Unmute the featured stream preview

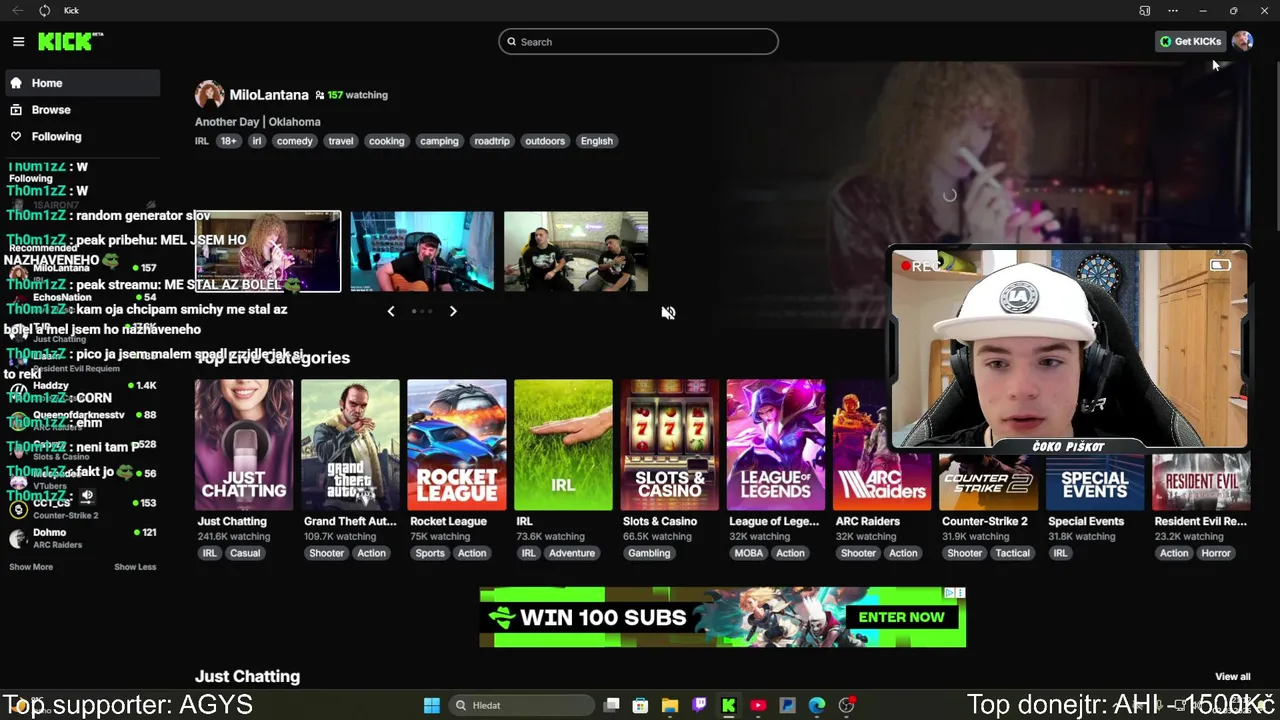(x=668, y=313)
